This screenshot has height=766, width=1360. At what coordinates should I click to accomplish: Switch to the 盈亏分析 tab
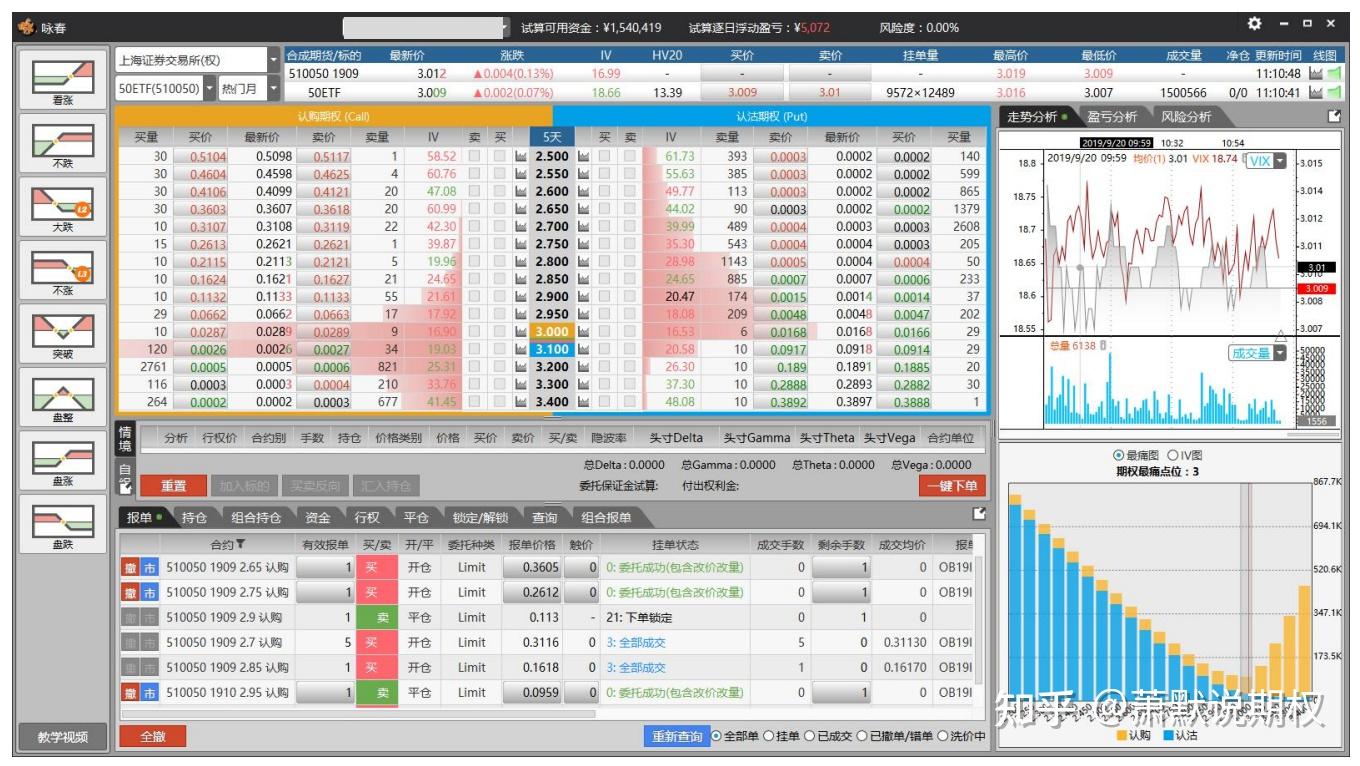click(1112, 117)
